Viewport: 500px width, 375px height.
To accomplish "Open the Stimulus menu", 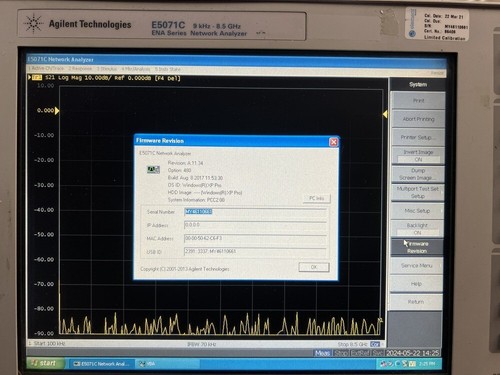I will click(107, 69).
